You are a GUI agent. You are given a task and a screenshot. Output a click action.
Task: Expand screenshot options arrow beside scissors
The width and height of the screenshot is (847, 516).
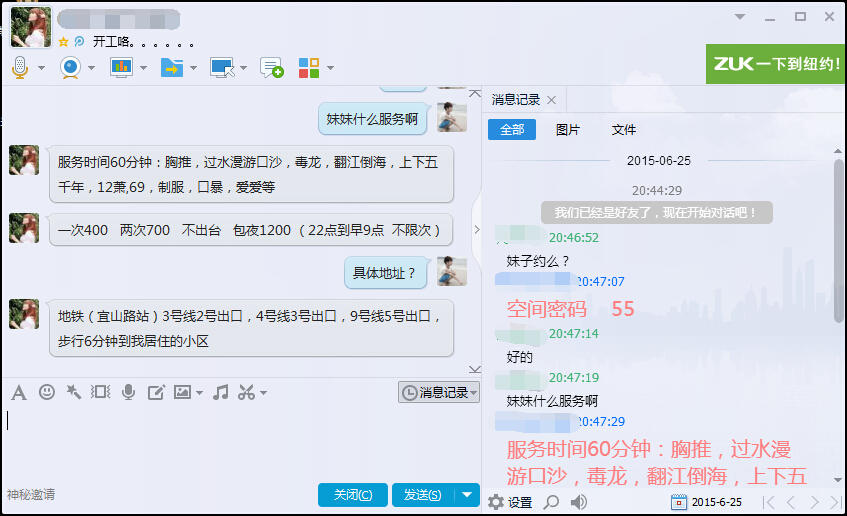coord(263,393)
